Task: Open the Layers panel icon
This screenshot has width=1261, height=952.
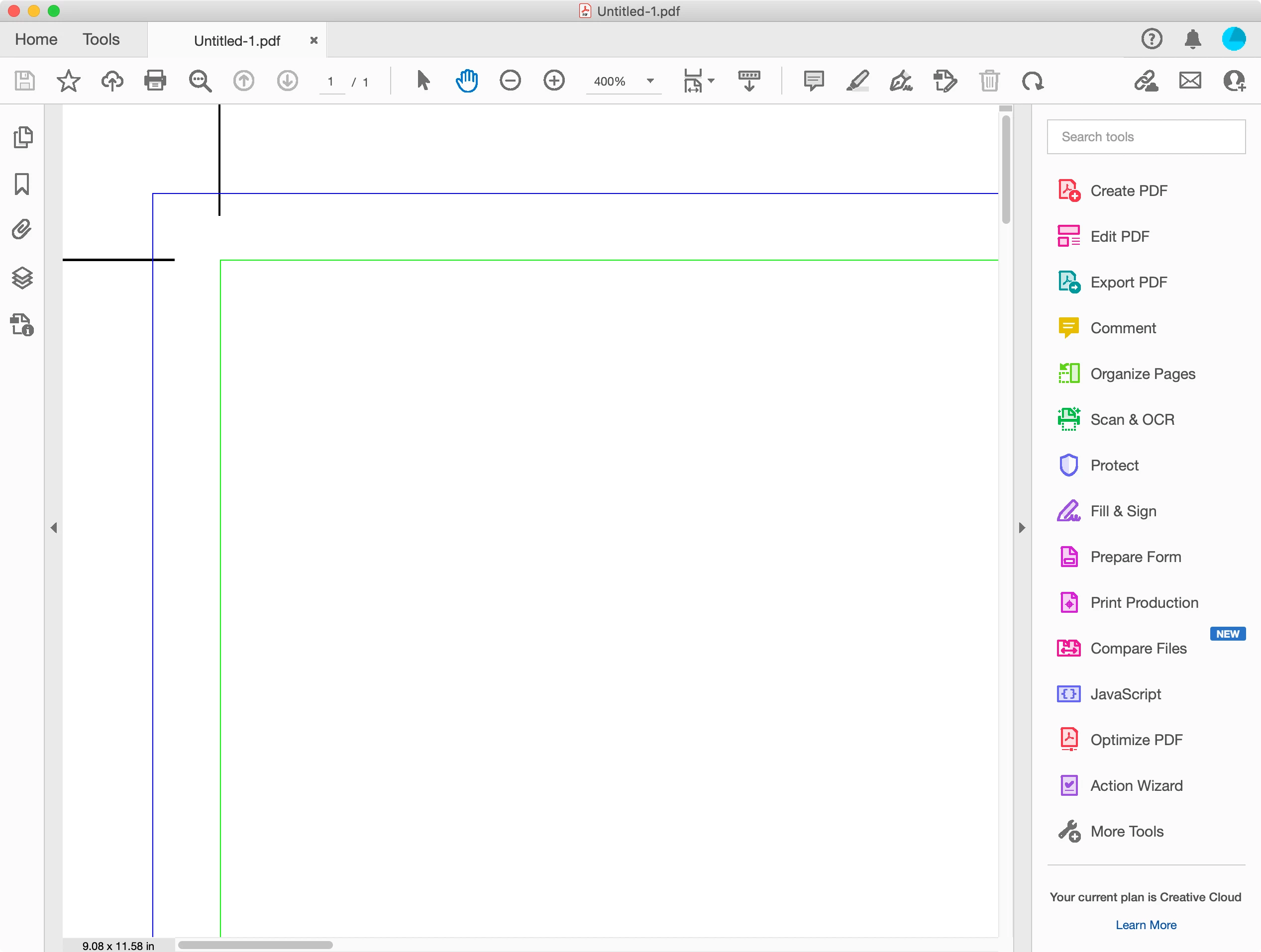Action: 22,278
